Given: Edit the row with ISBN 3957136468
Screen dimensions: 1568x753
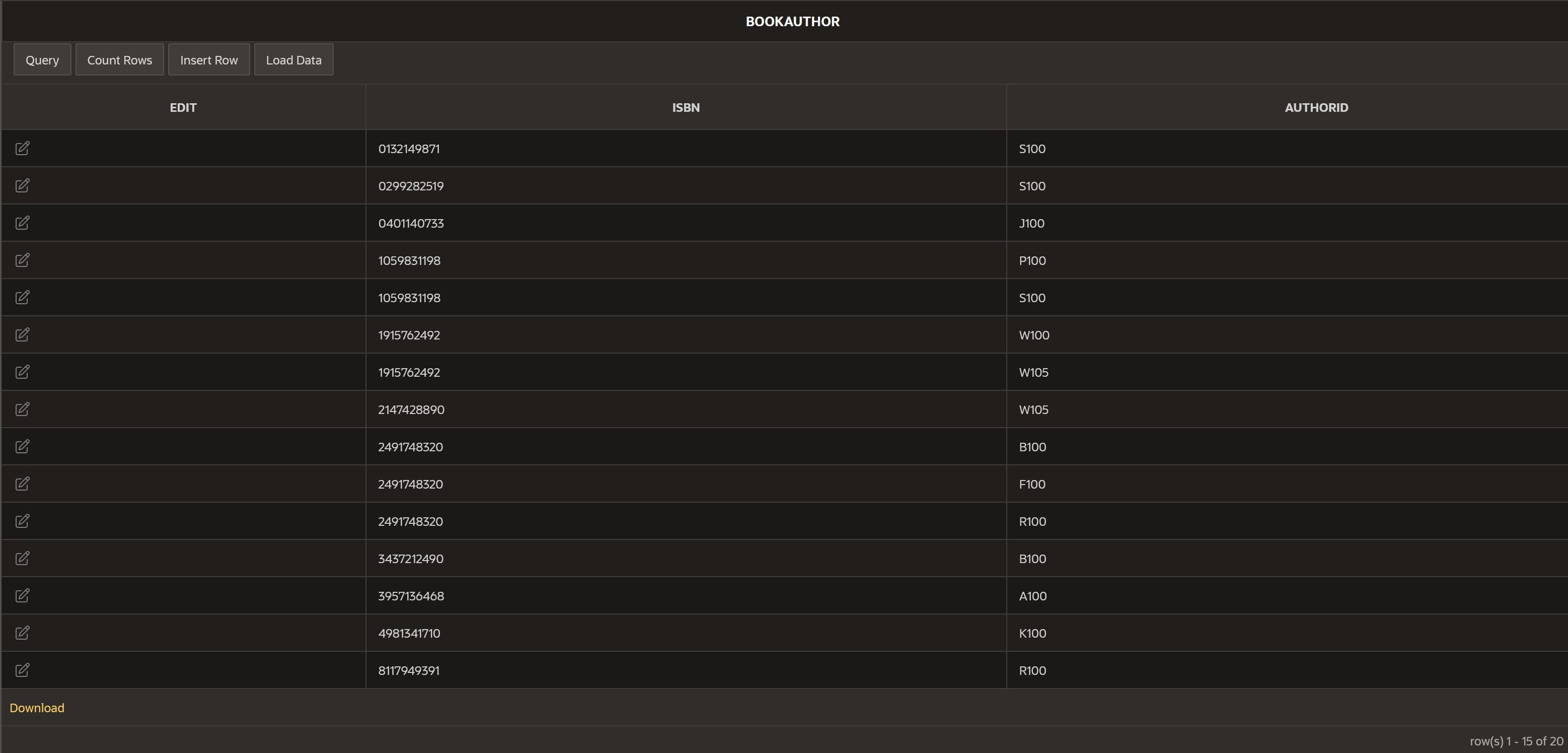Looking at the screenshot, I should (x=23, y=596).
